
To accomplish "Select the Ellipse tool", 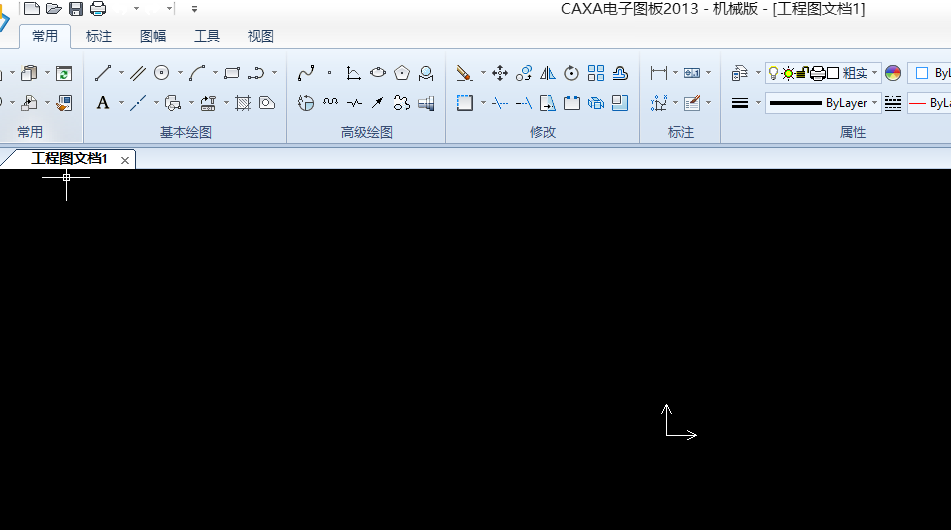I will [x=378, y=73].
